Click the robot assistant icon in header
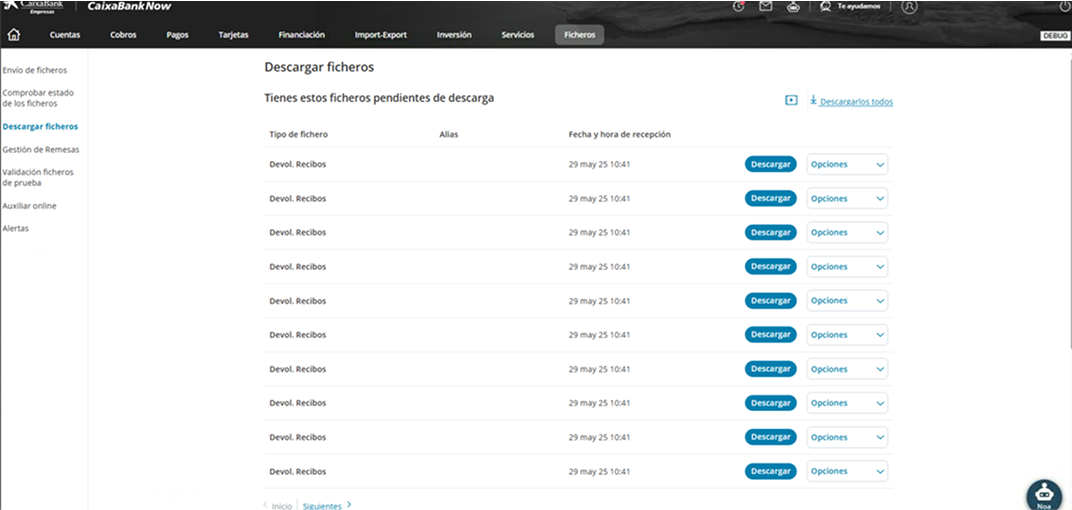1072x510 pixels. tap(794, 6)
